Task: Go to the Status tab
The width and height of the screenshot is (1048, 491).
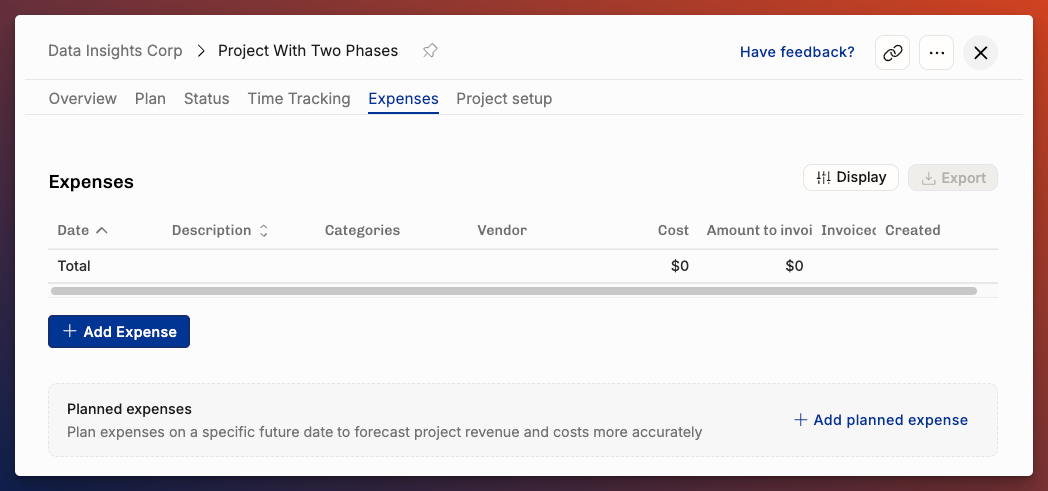Action: point(207,99)
